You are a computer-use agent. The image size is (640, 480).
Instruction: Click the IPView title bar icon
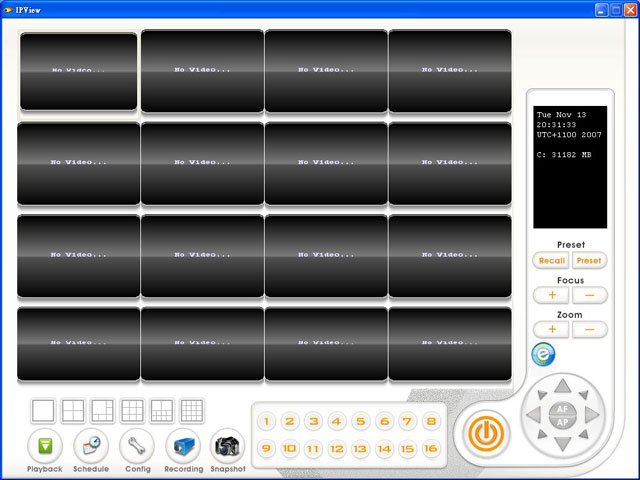click(x=7, y=10)
